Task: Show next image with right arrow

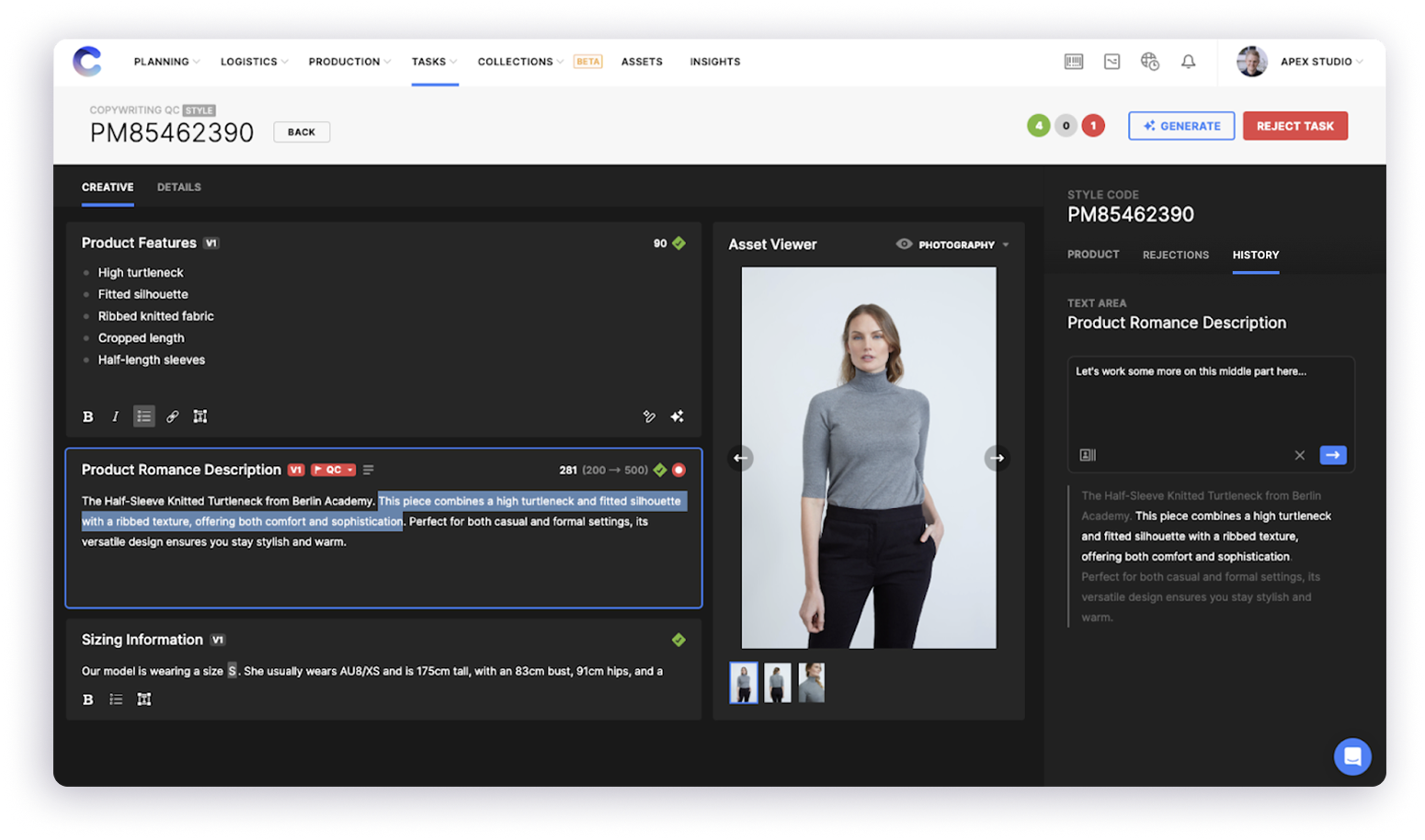Action: pos(997,458)
